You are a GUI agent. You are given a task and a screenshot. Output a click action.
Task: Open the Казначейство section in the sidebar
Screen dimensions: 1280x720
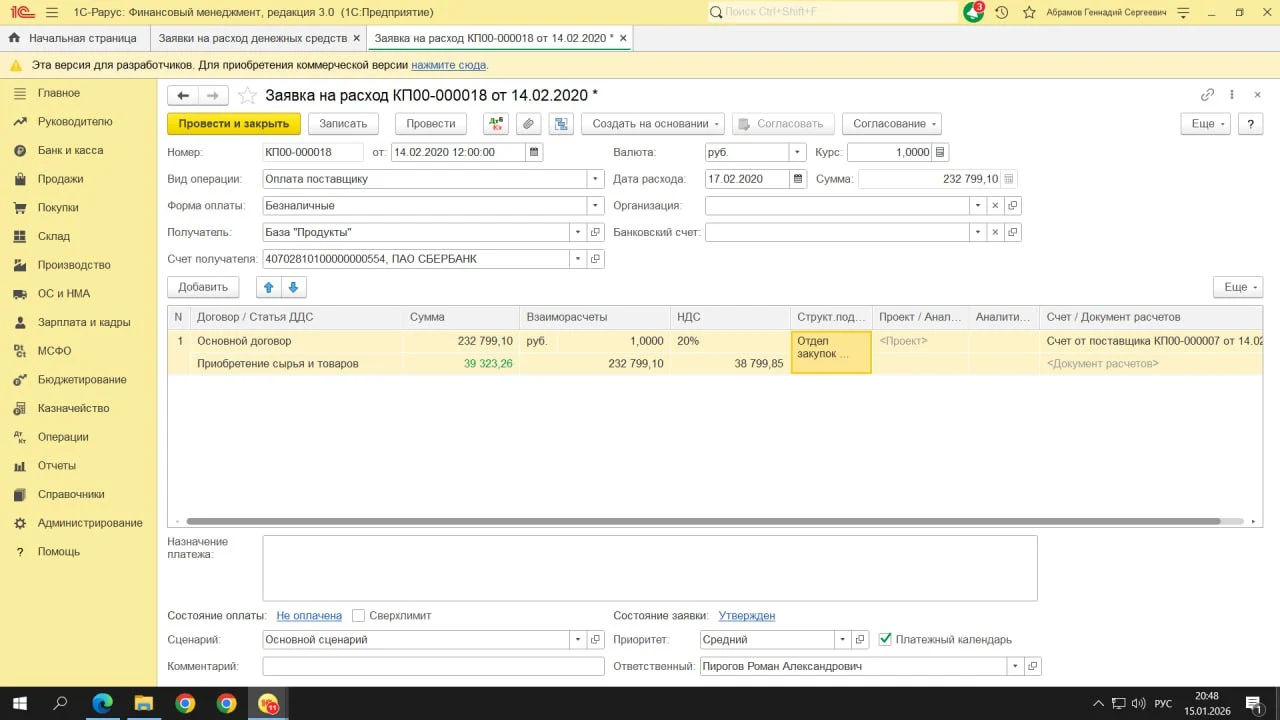pyautogui.click(x=73, y=408)
